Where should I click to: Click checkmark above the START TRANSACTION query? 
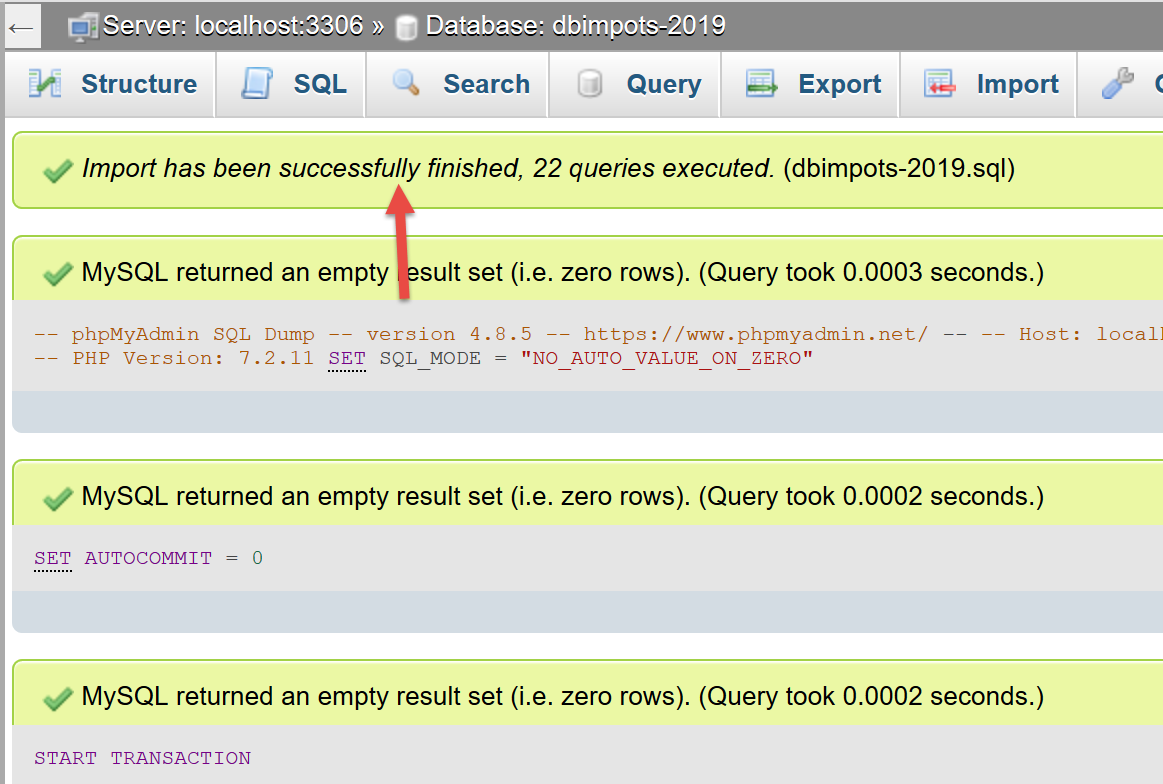(58, 697)
